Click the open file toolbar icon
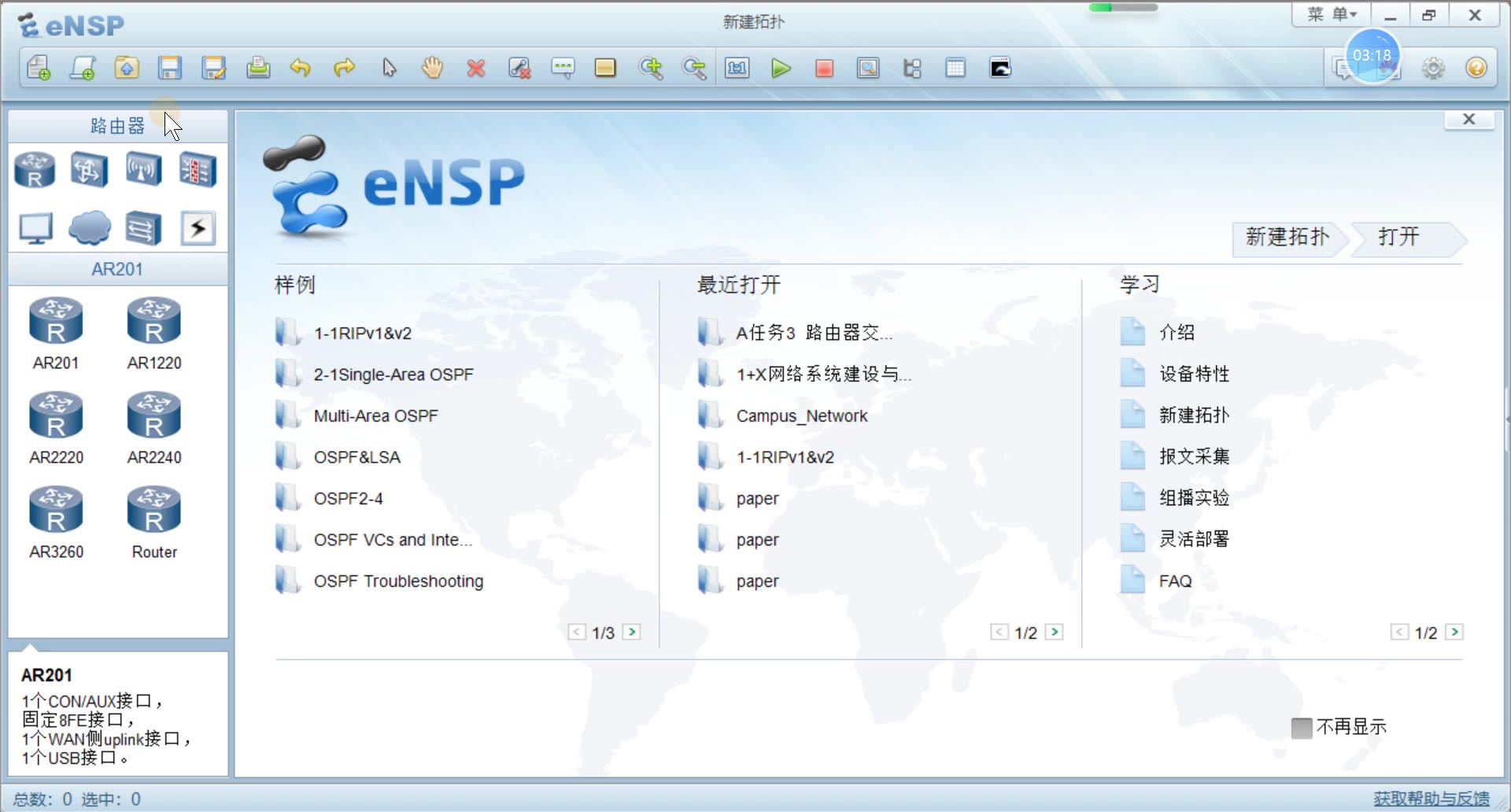 [x=126, y=68]
